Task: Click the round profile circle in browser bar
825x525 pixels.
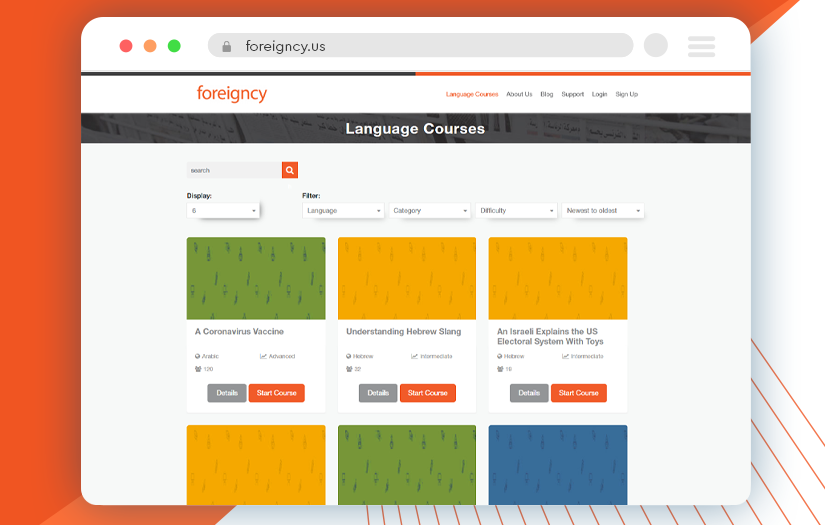Action: [x=656, y=45]
